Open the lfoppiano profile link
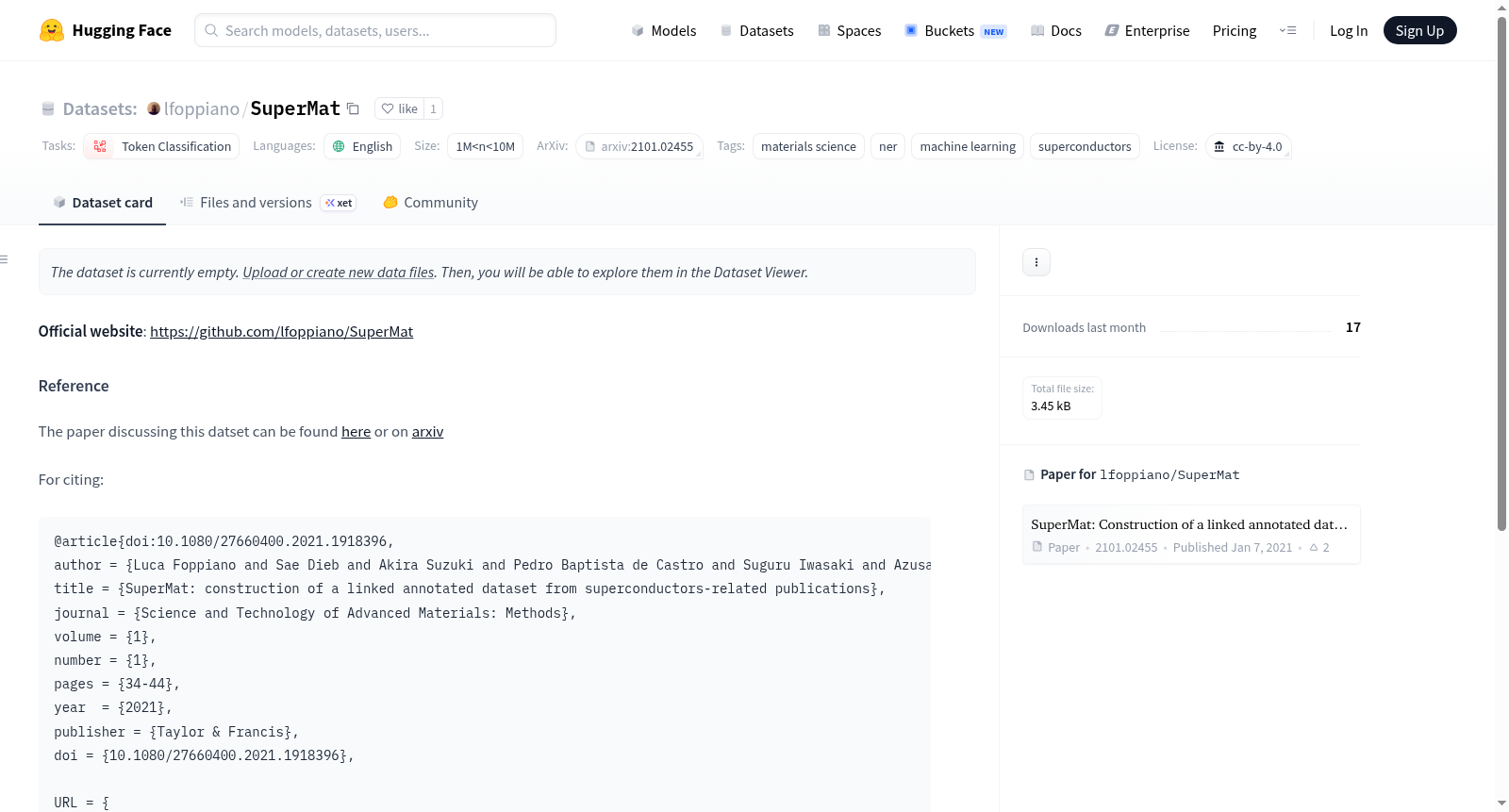 pos(202,108)
